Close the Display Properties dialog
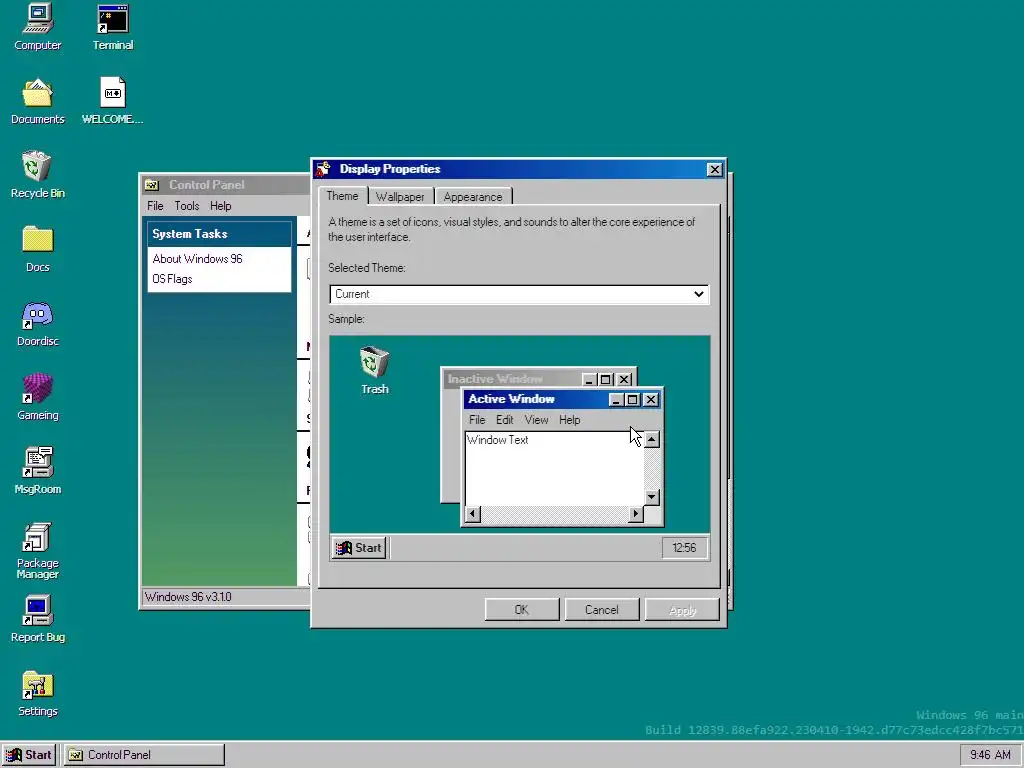The width and height of the screenshot is (1024, 768). coord(714,170)
